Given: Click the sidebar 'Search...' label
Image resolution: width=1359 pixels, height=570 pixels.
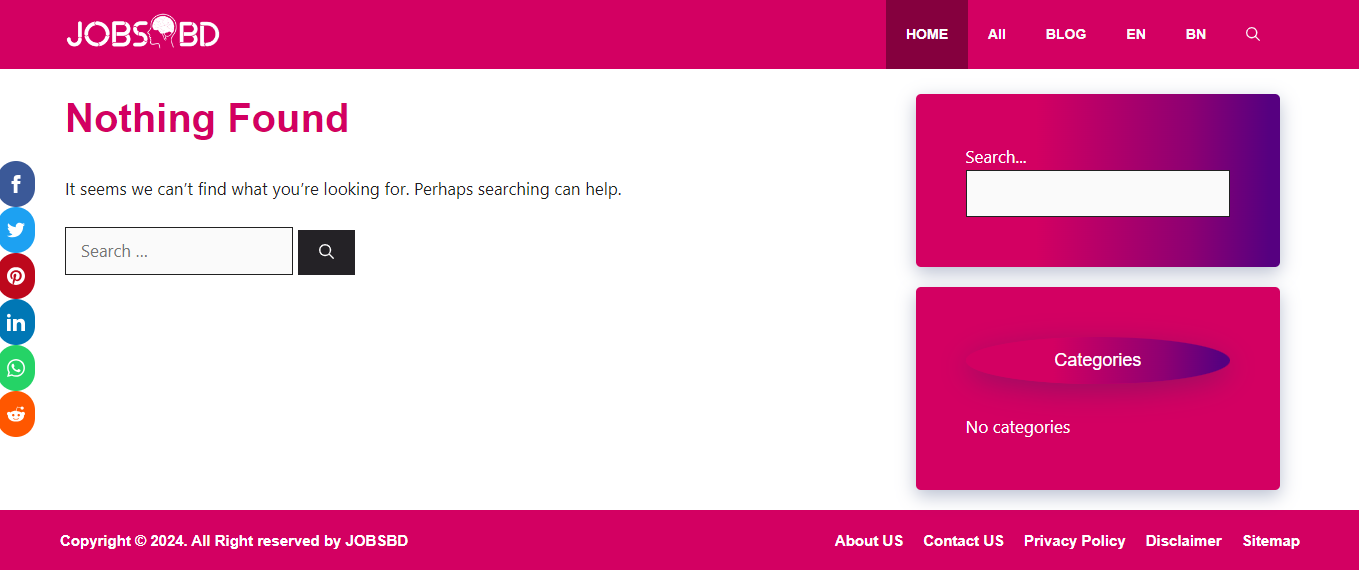Looking at the screenshot, I should point(996,157).
